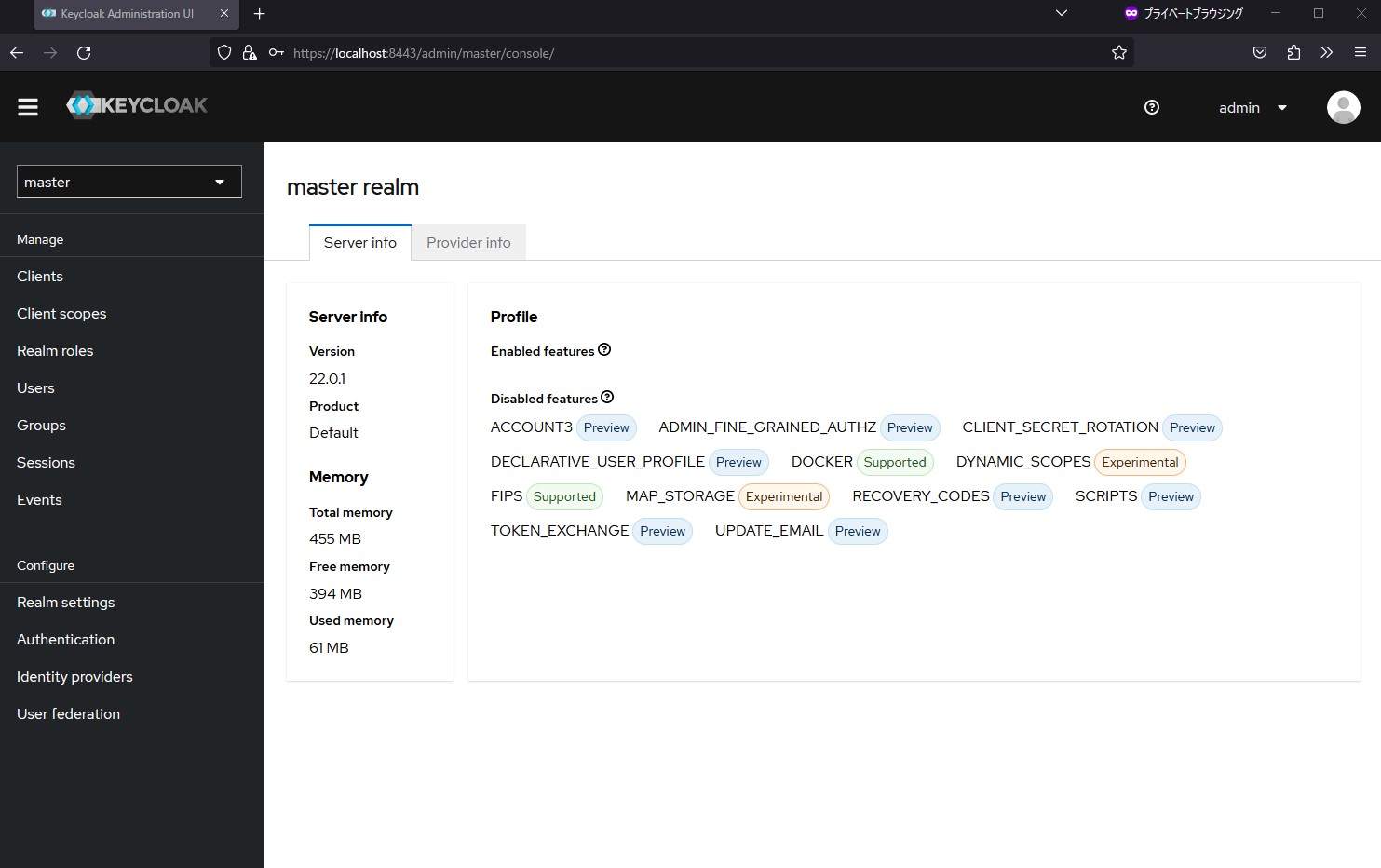Open the master realm selector dropdown

129,182
